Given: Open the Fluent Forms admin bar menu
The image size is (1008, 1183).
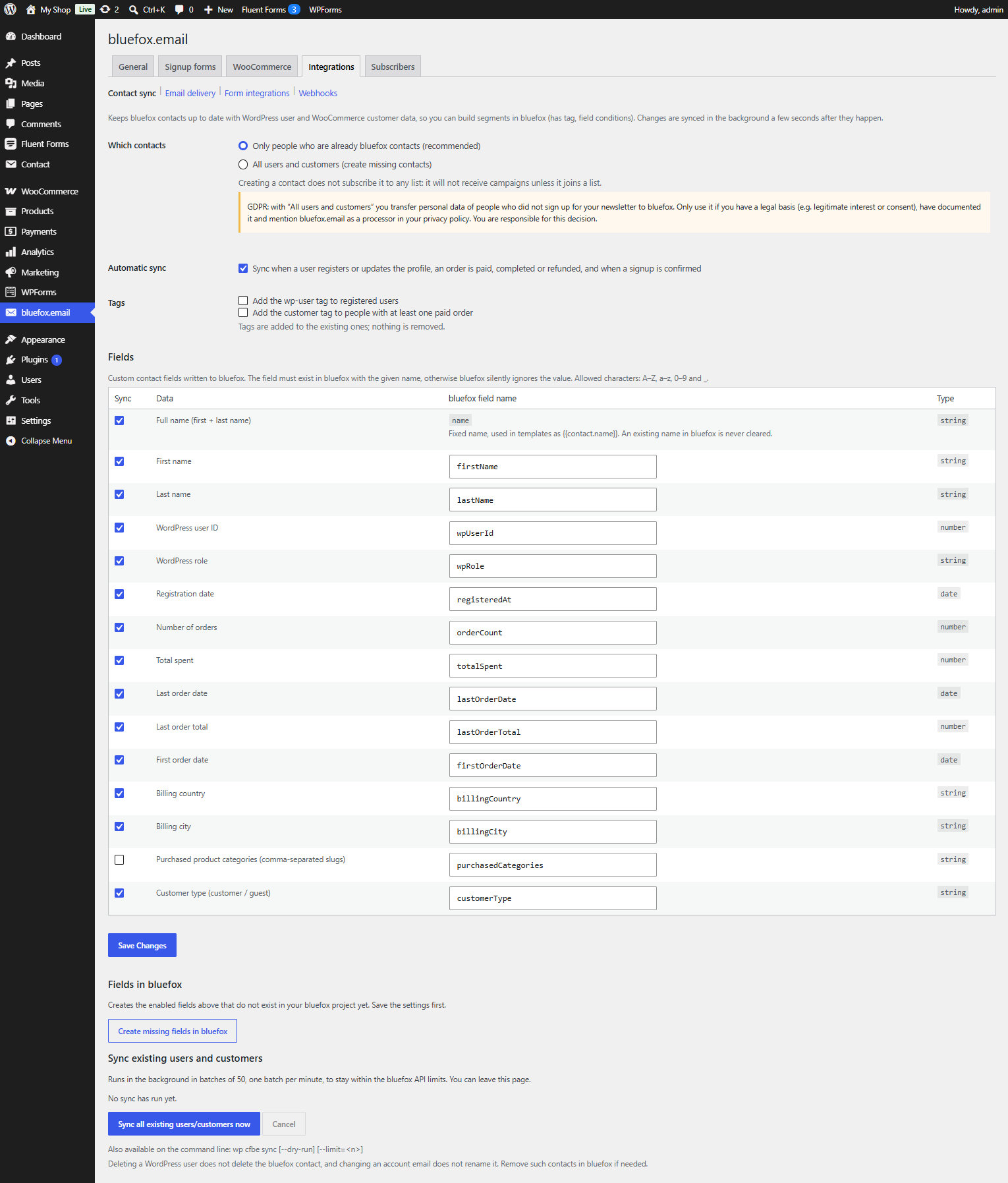Looking at the screenshot, I should click(271, 9).
